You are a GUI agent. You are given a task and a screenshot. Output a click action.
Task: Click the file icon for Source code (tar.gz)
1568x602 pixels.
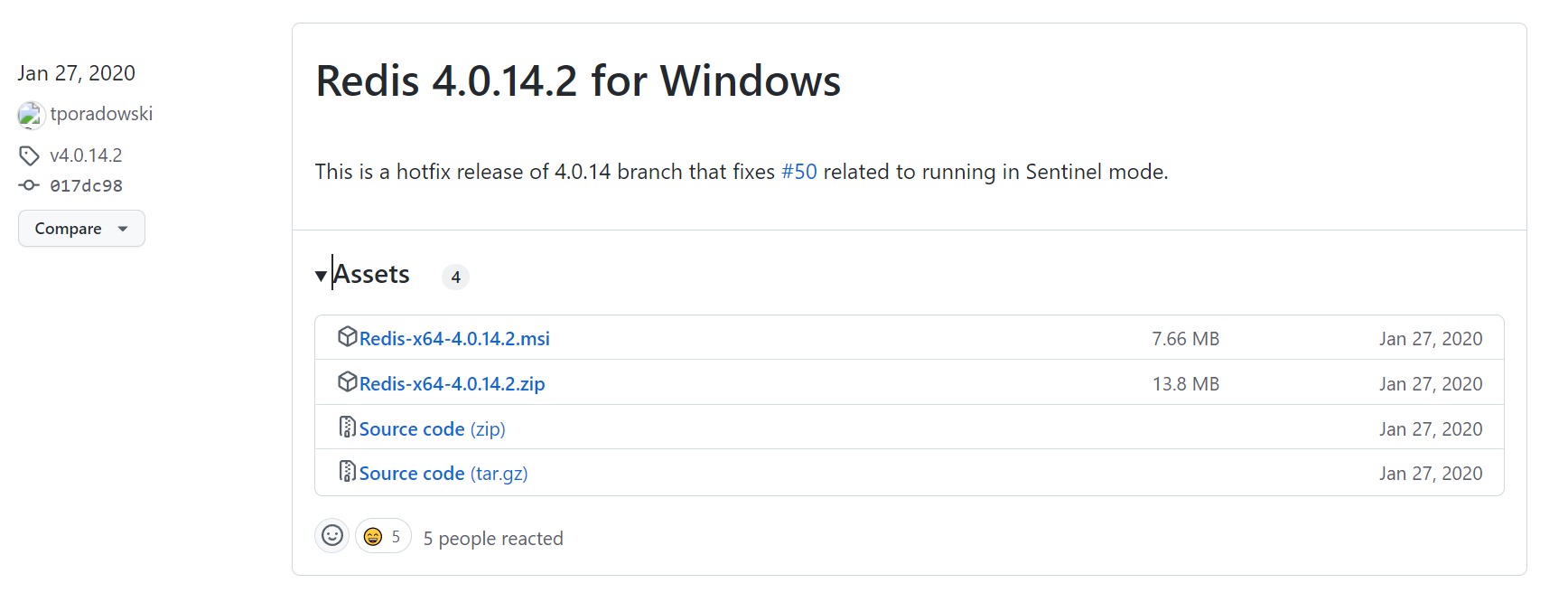coord(348,472)
